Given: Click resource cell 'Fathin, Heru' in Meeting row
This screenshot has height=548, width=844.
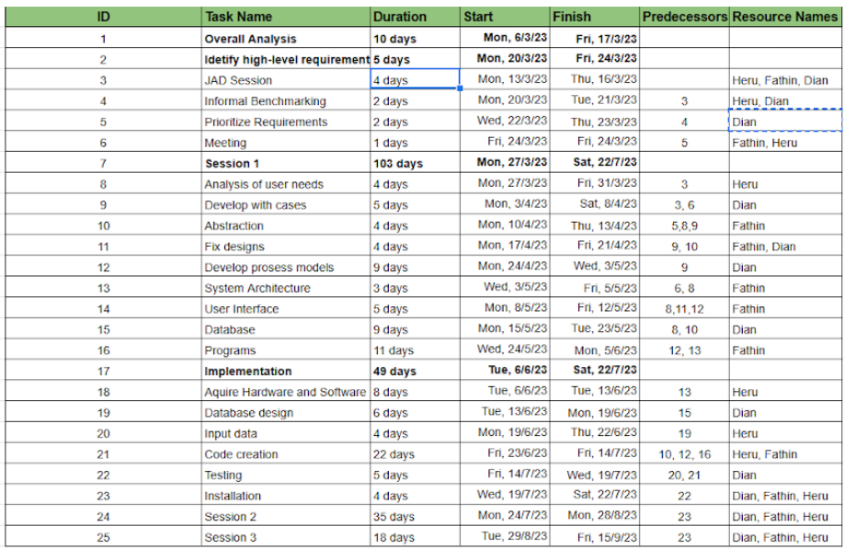Looking at the screenshot, I should pos(786,143).
